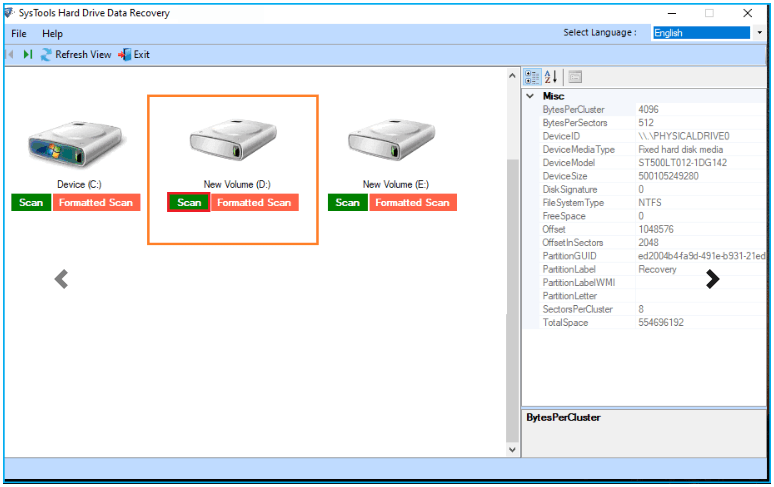Click the Device (C:) drive label
The height and width of the screenshot is (487, 774).
tap(79, 185)
